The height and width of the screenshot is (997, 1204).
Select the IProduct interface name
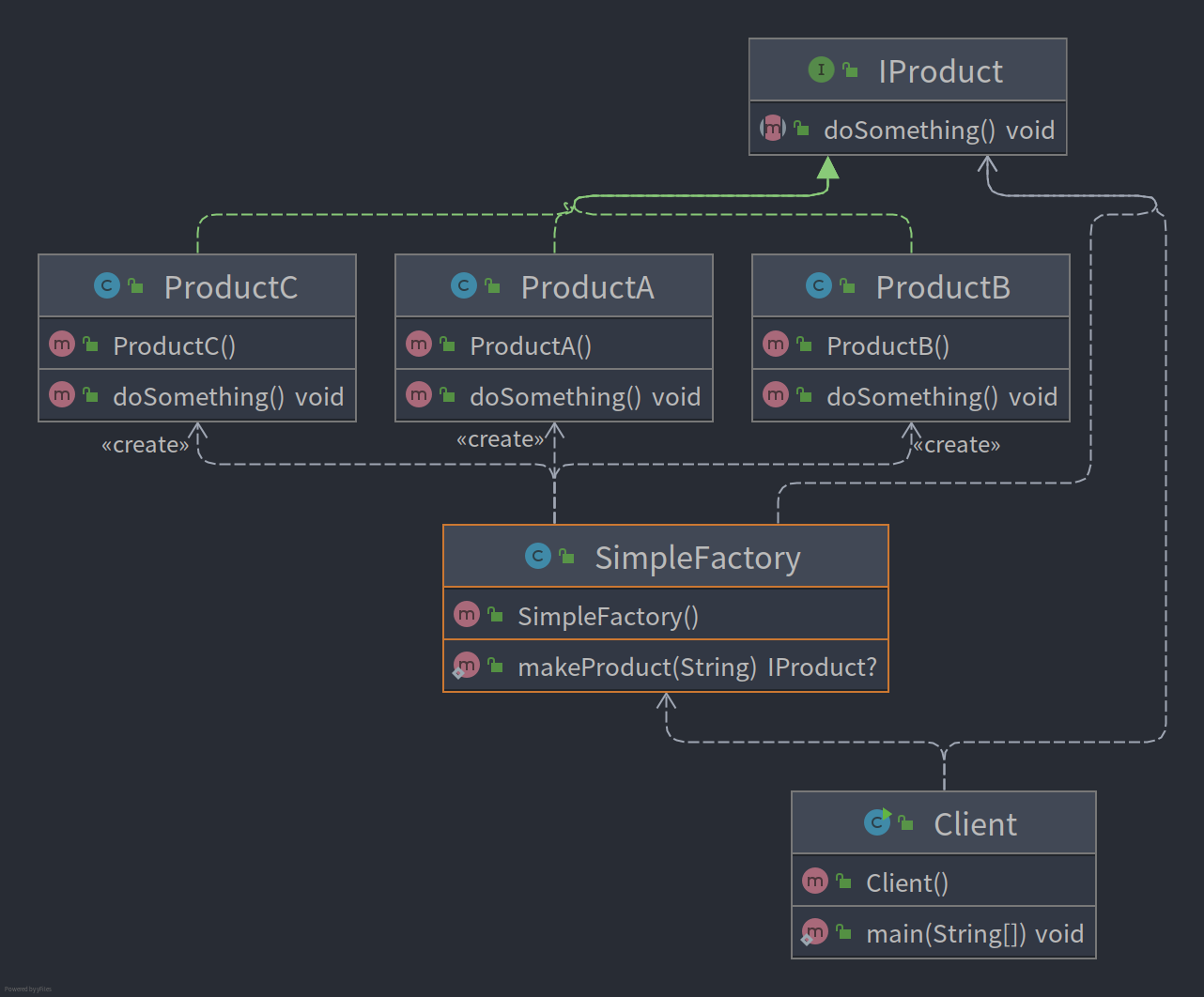coord(940,71)
